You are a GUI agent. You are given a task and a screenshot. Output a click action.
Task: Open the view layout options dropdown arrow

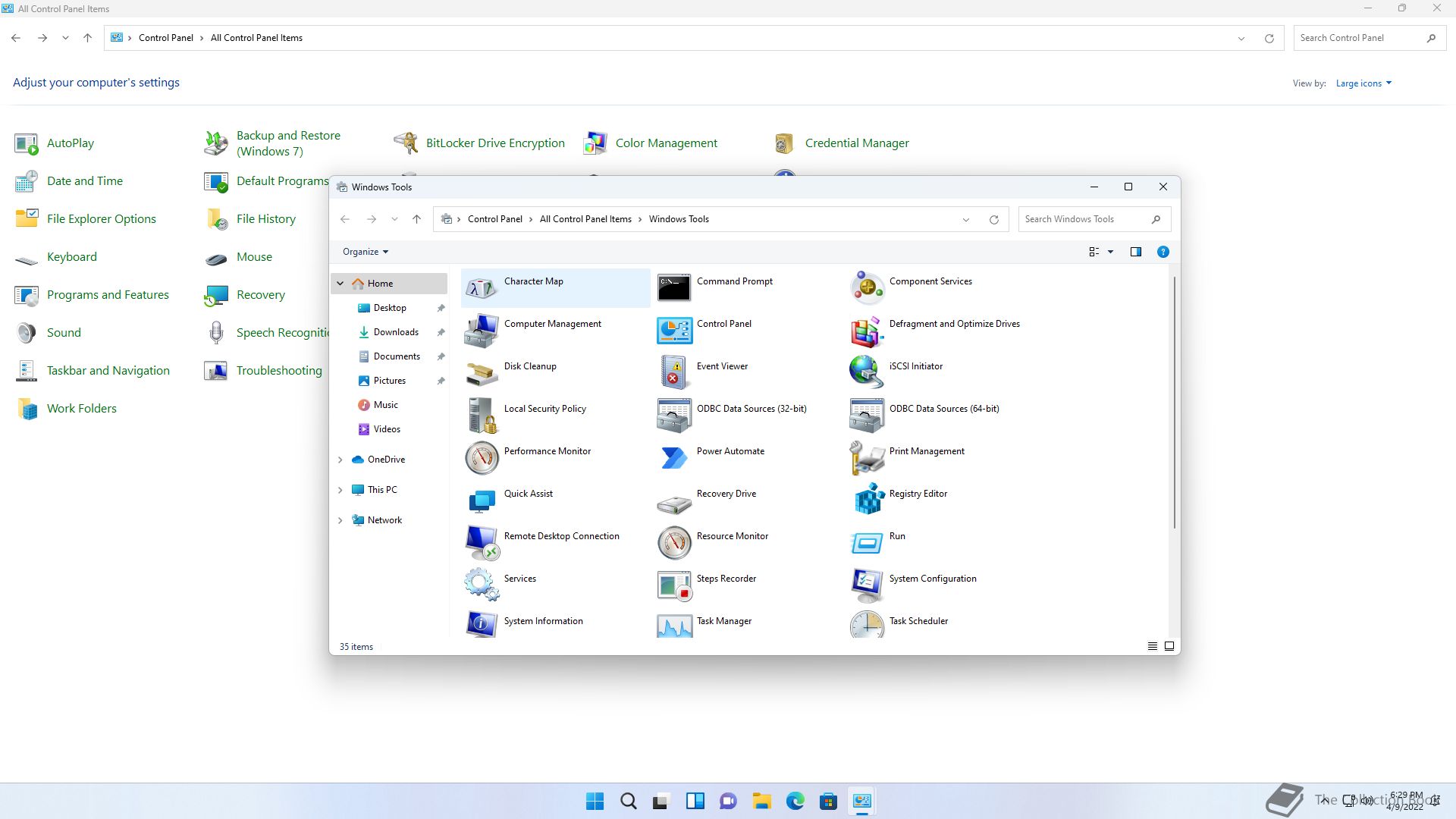point(1110,252)
